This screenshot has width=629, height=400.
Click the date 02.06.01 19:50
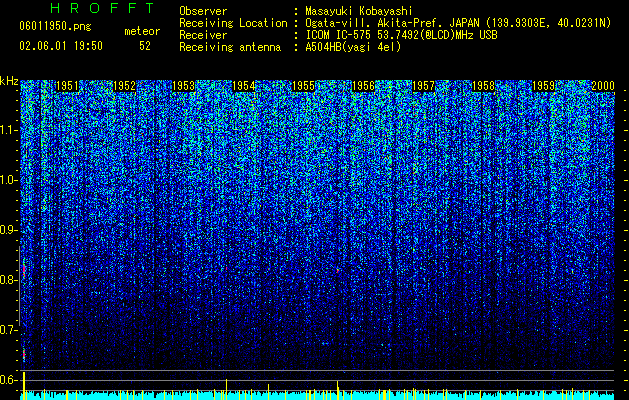(61, 46)
